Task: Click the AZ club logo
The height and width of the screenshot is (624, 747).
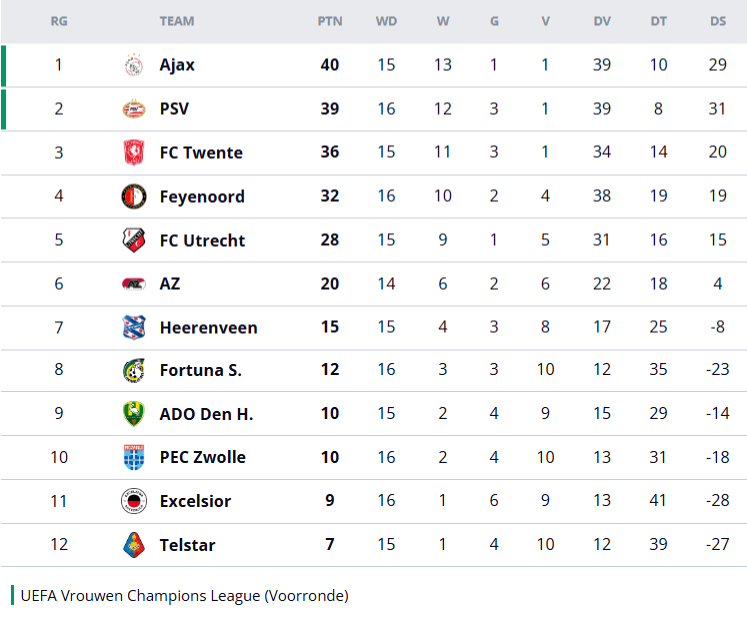Action: 133,284
